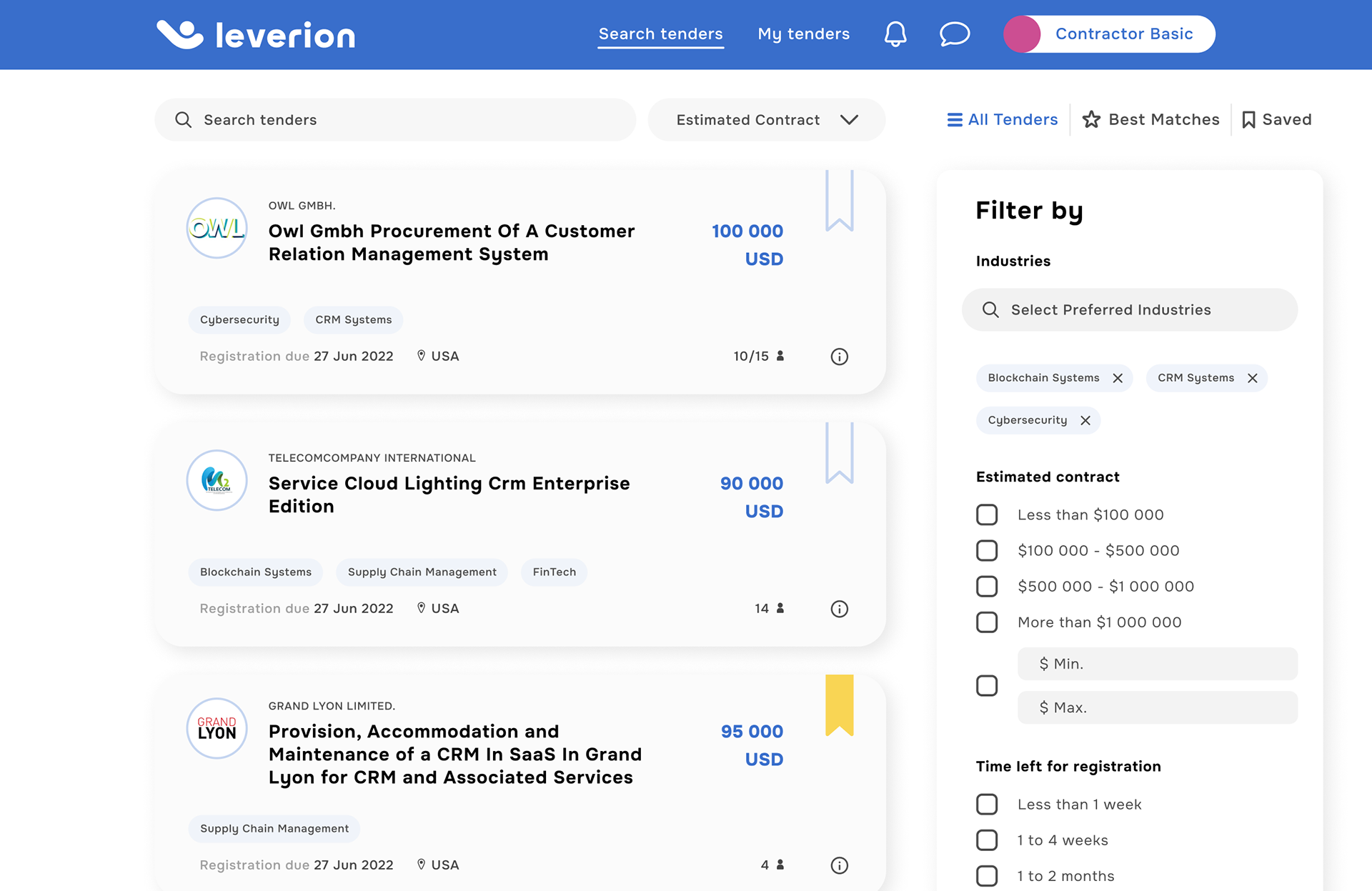Viewport: 1372px width, 891px height.
Task: Enable More than $1 000 000 filter
Action: [x=987, y=622]
